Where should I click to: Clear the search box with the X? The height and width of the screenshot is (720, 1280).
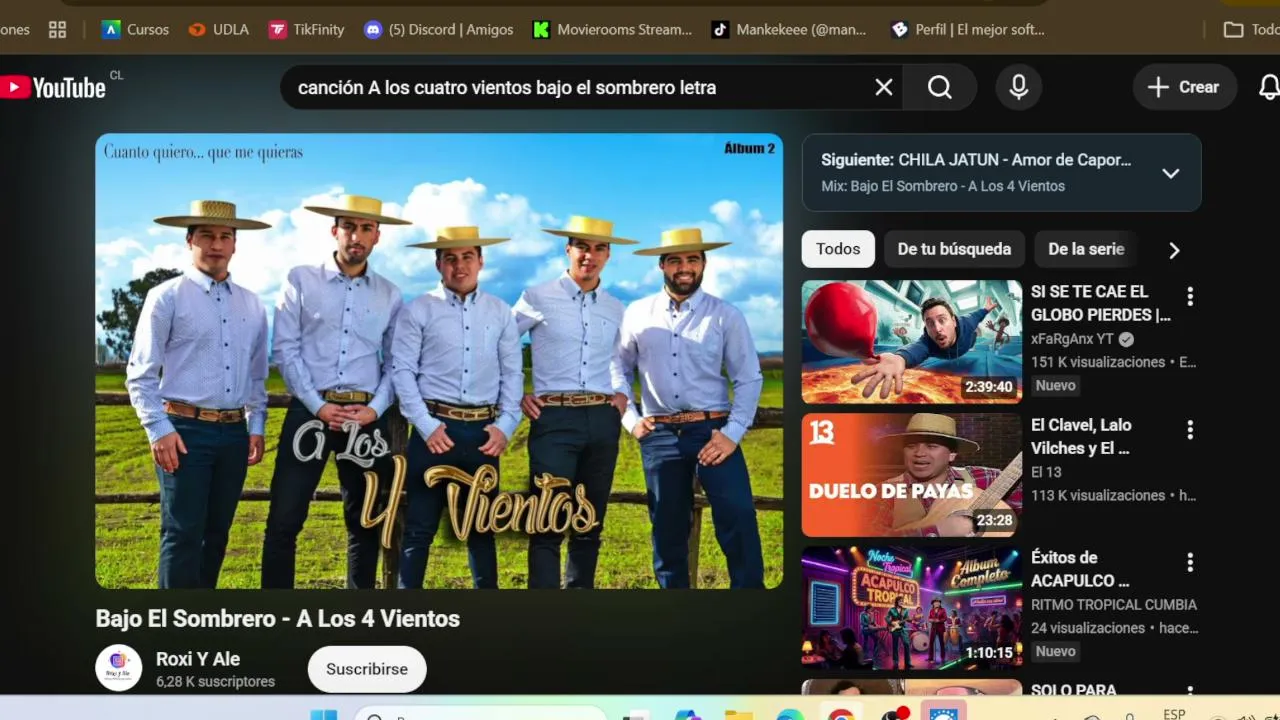click(884, 88)
